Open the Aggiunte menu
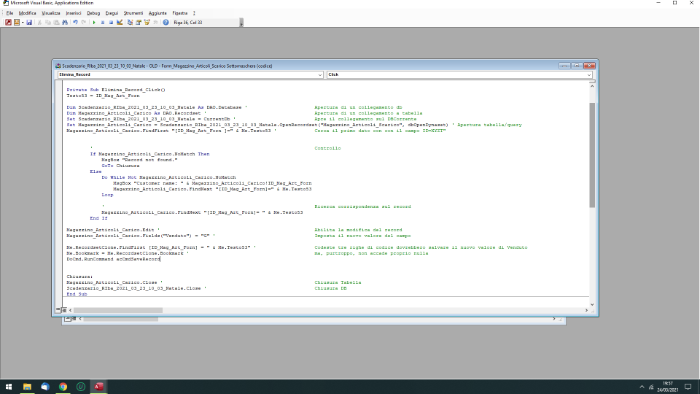The image size is (700, 394). [157, 13]
